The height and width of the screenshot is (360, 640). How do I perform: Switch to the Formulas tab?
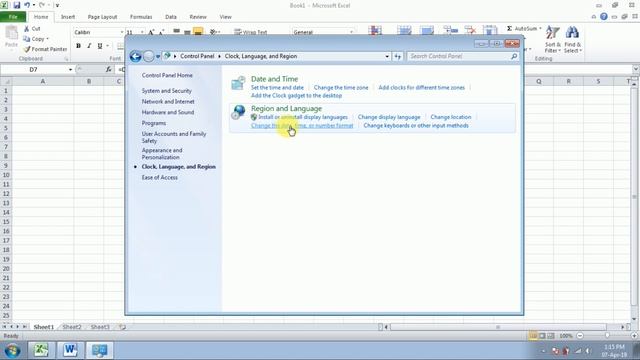[x=141, y=17]
